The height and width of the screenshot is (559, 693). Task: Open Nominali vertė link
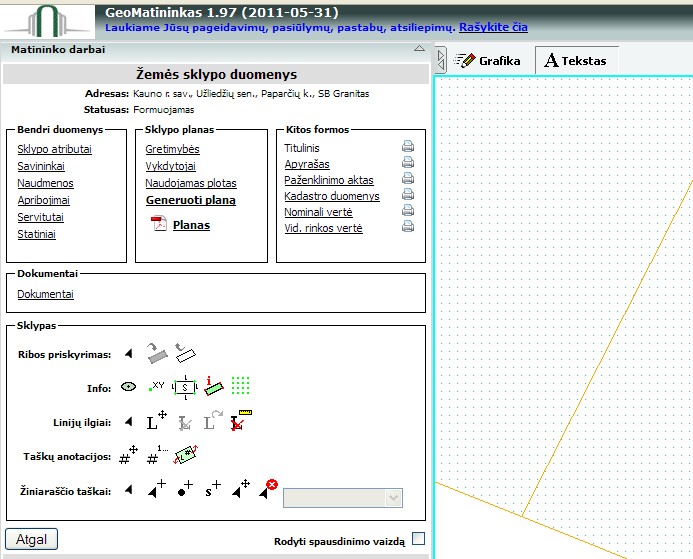(x=318, y=212)
